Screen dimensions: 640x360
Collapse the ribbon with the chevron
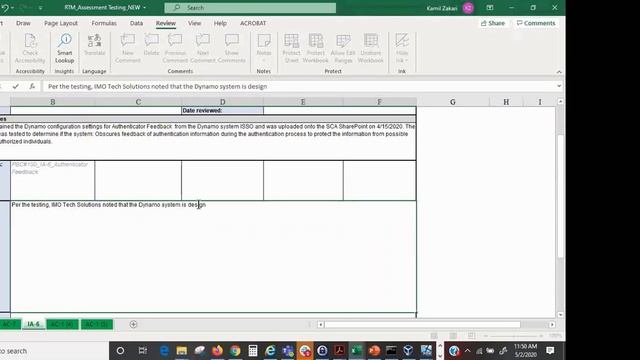[559, 72]
